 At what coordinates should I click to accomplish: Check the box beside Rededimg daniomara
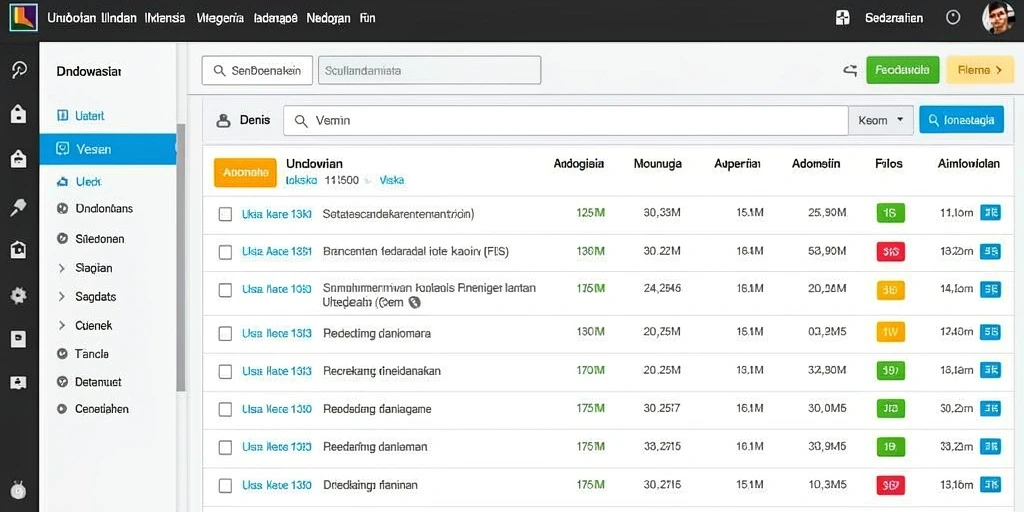click(x=225, y=334)
